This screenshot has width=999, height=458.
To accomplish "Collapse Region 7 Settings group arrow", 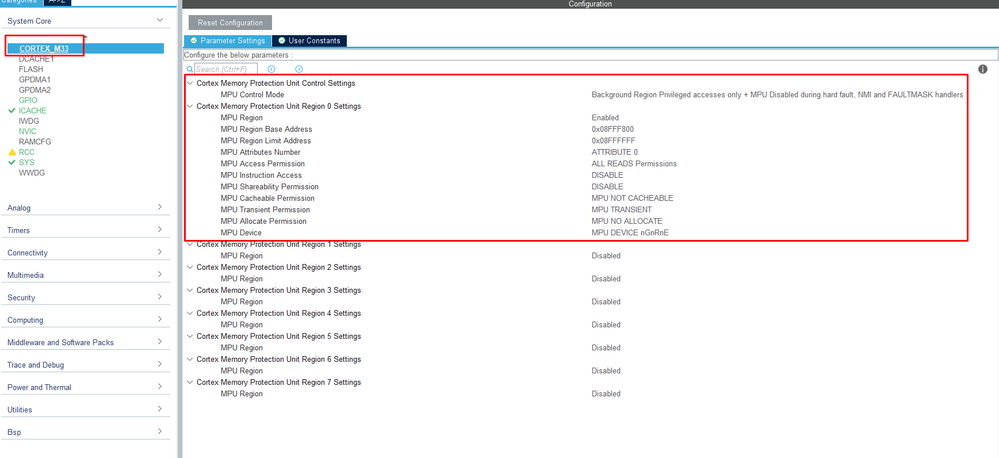I will coord(190,382).
